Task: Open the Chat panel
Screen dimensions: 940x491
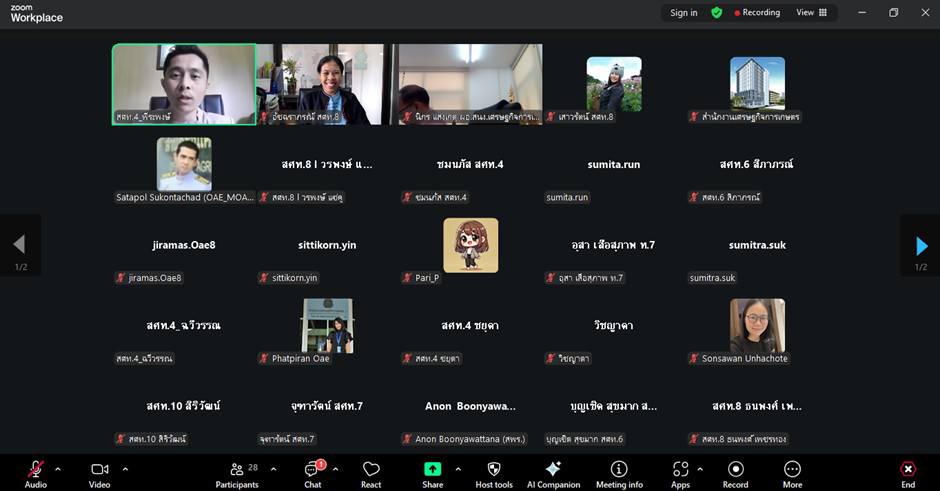Action: 313,474
